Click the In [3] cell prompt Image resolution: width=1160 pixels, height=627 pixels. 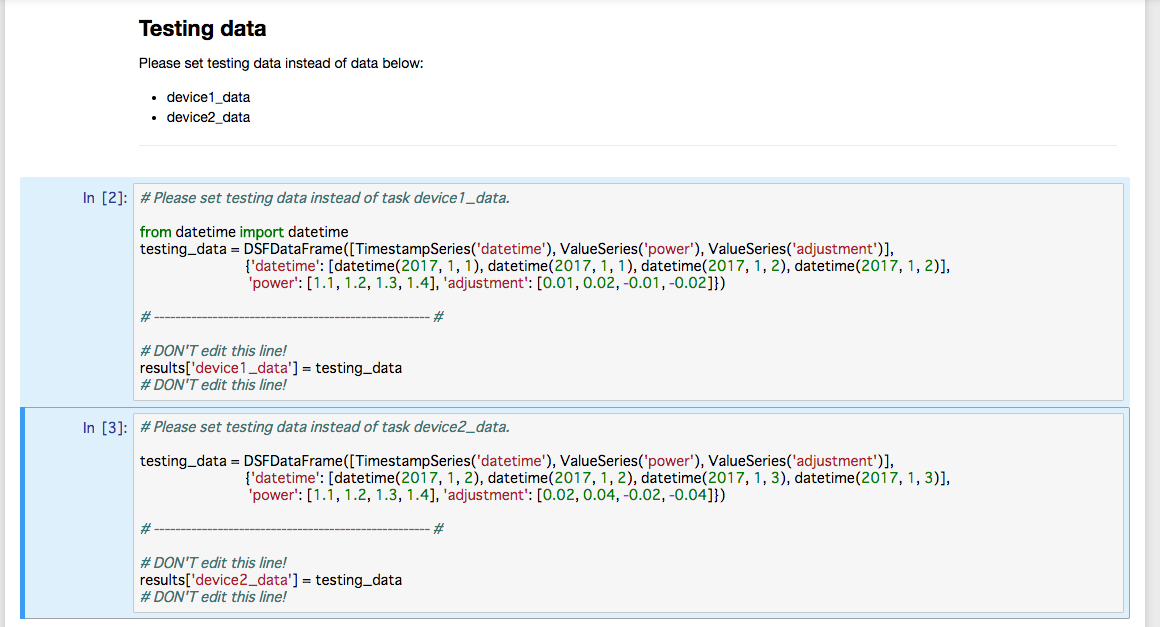(104, 428)
